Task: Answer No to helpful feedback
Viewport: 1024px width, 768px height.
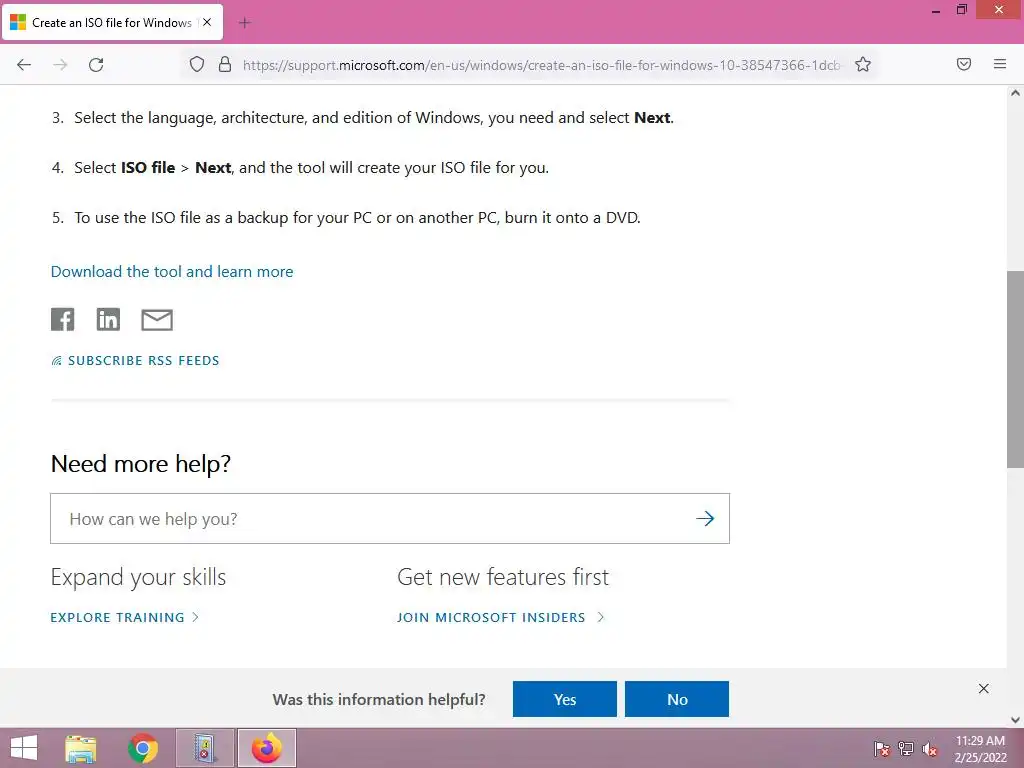Action: point(677,699)
